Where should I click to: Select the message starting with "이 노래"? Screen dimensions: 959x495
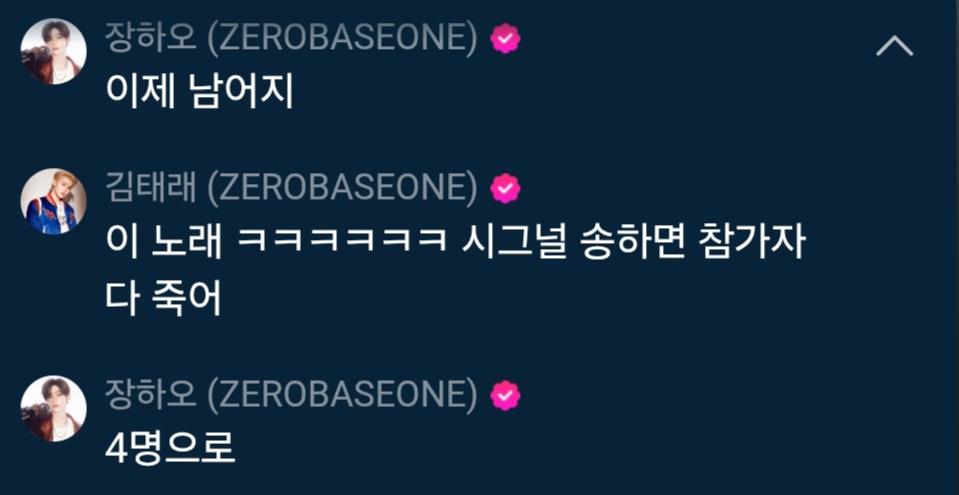[x=454, y=269]
